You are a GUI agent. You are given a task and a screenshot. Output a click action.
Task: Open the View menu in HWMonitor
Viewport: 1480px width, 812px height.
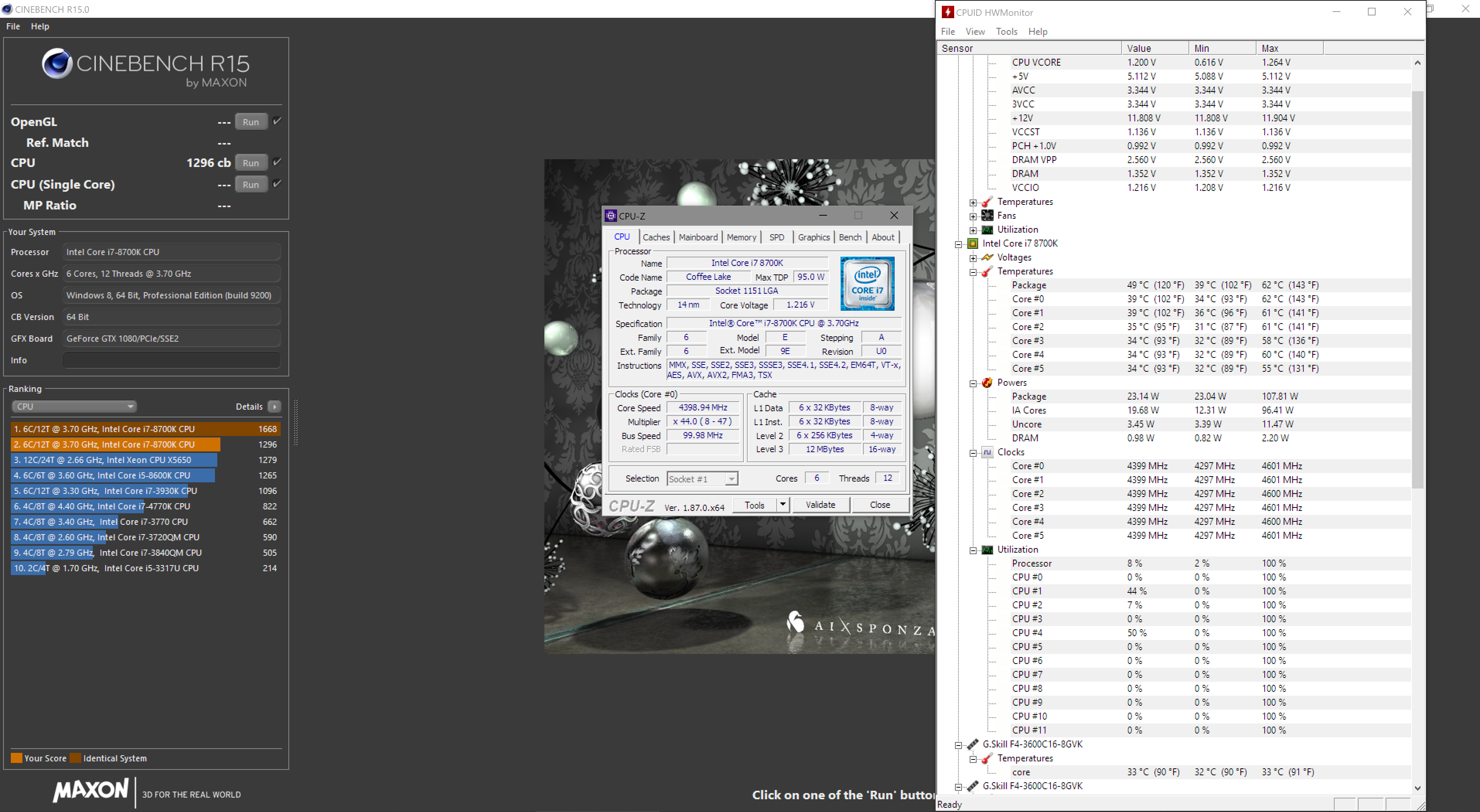pyautogui.click(x=974, y=32)
